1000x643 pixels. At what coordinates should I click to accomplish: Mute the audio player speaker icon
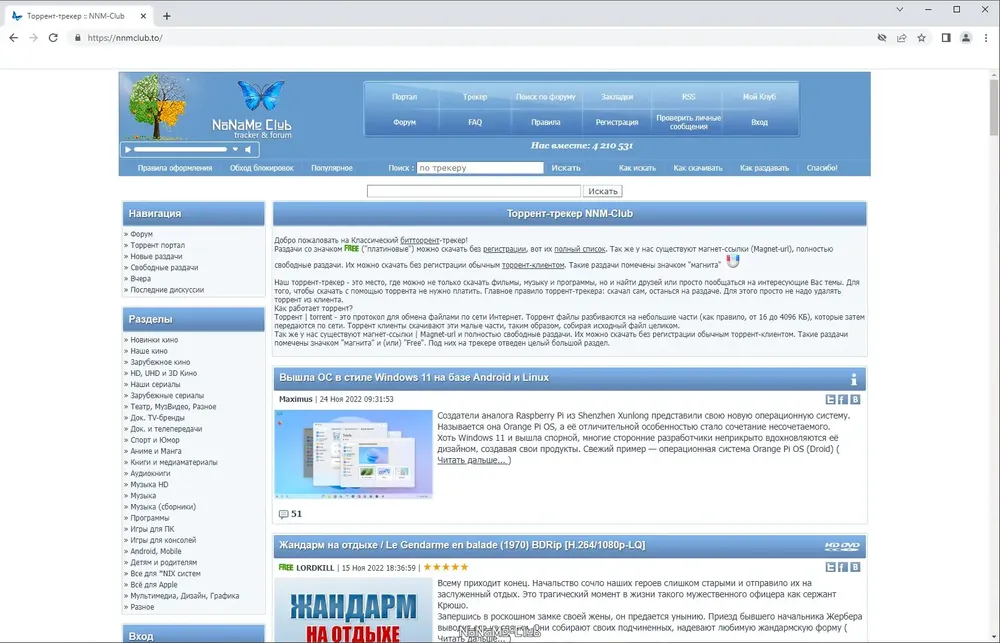click(249, 149)
